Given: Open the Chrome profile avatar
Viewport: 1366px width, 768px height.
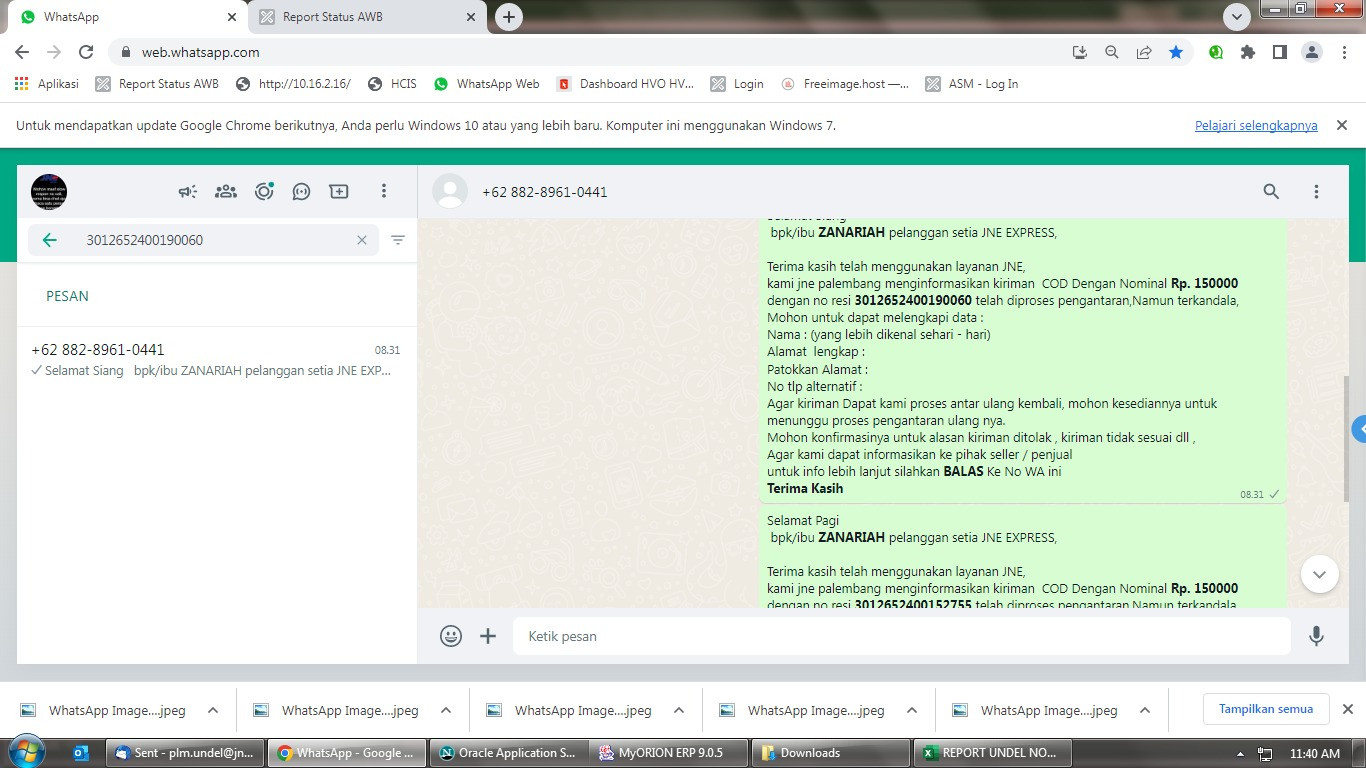Looking at the screenshot, I should [1311, 52].
